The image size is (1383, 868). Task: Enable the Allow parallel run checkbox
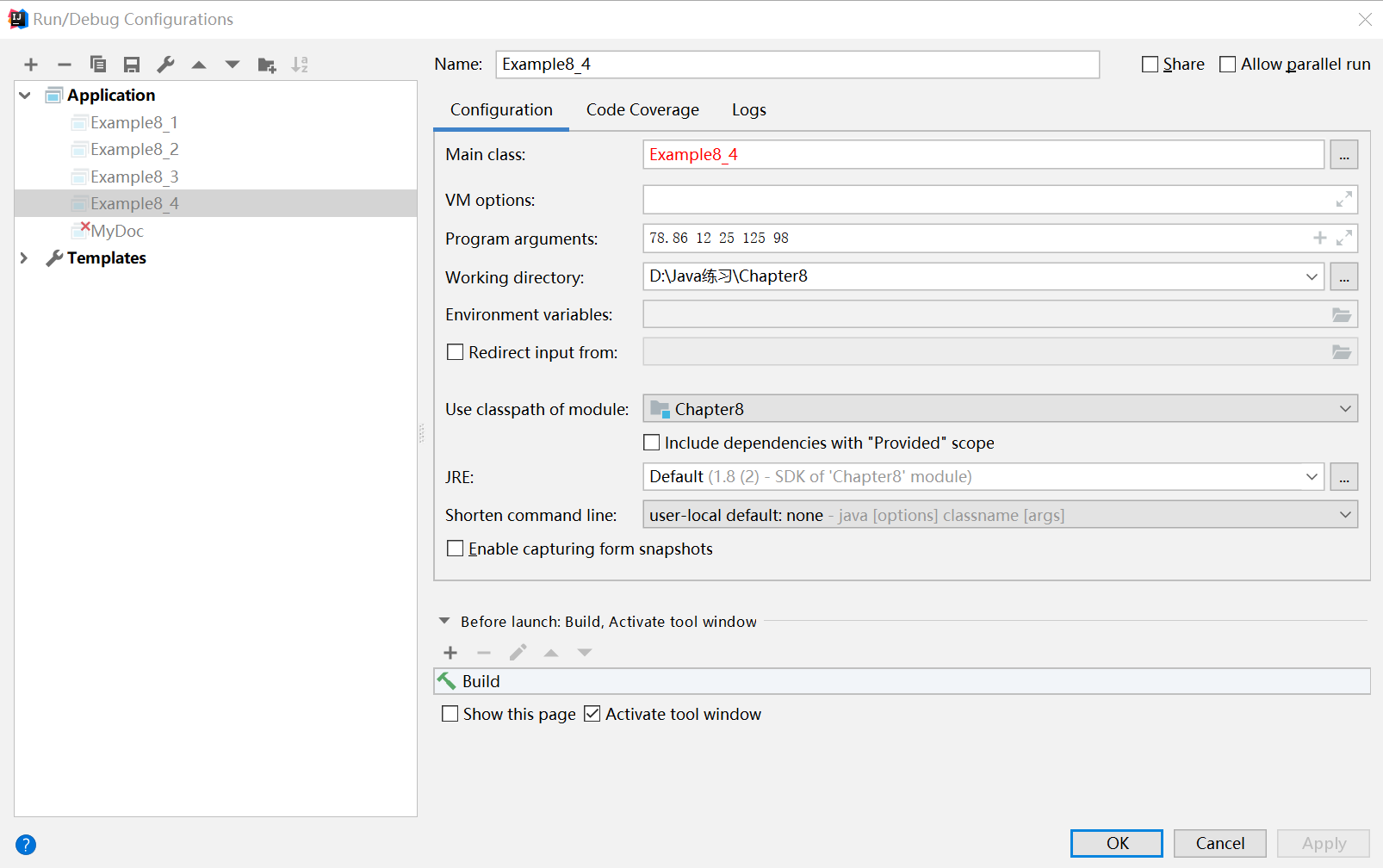coord(1228,65)
